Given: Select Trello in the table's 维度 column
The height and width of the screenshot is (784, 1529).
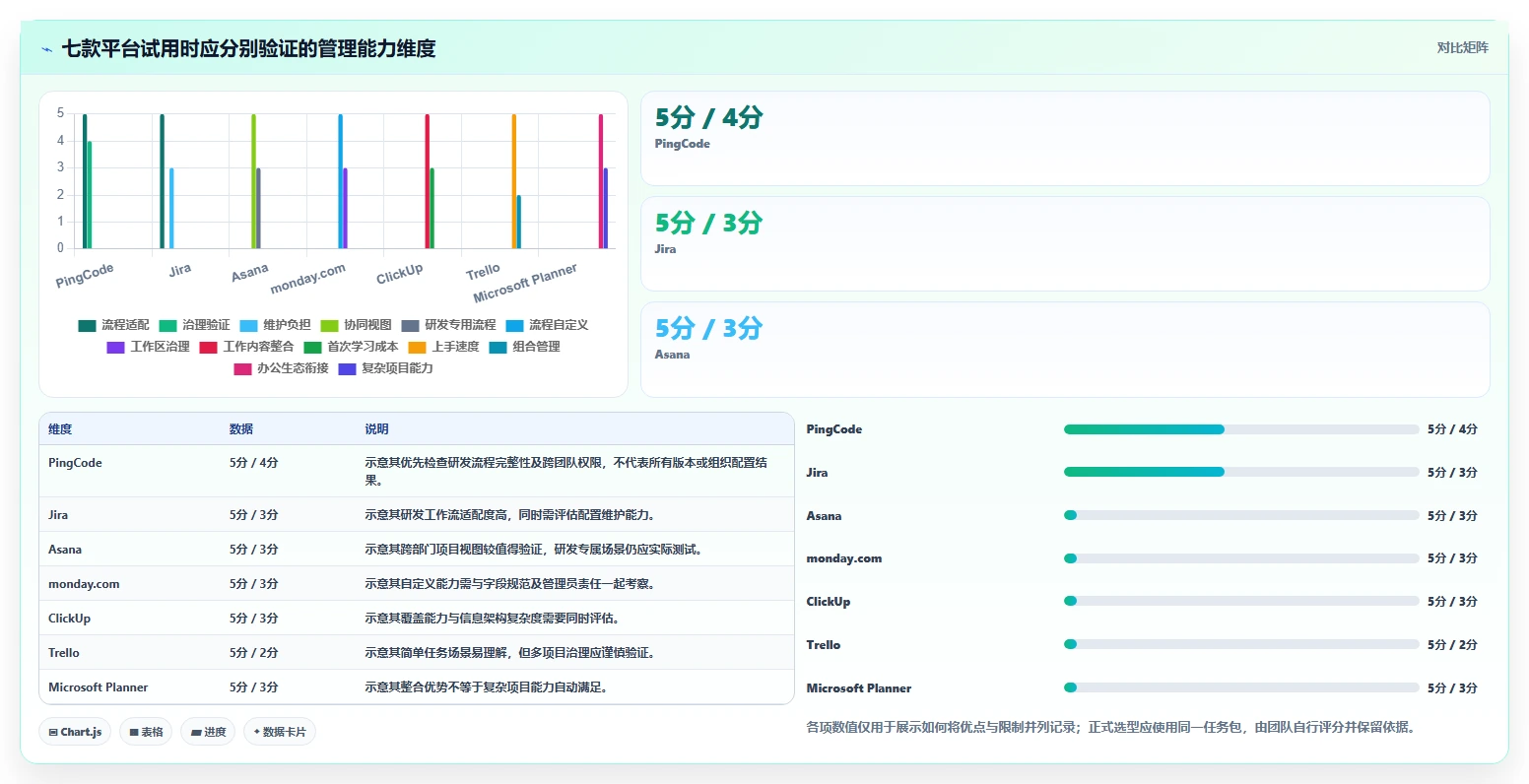Looking at the screenshot, I should [64, 653].
